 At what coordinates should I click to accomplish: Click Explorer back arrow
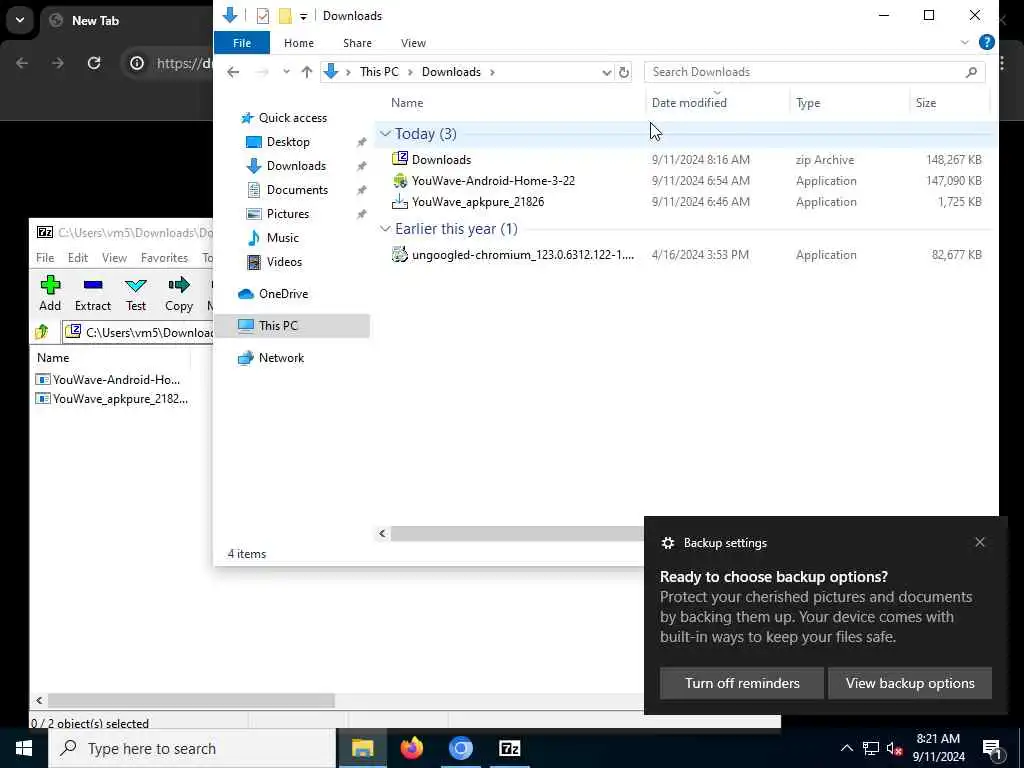(x=233, y=72)
